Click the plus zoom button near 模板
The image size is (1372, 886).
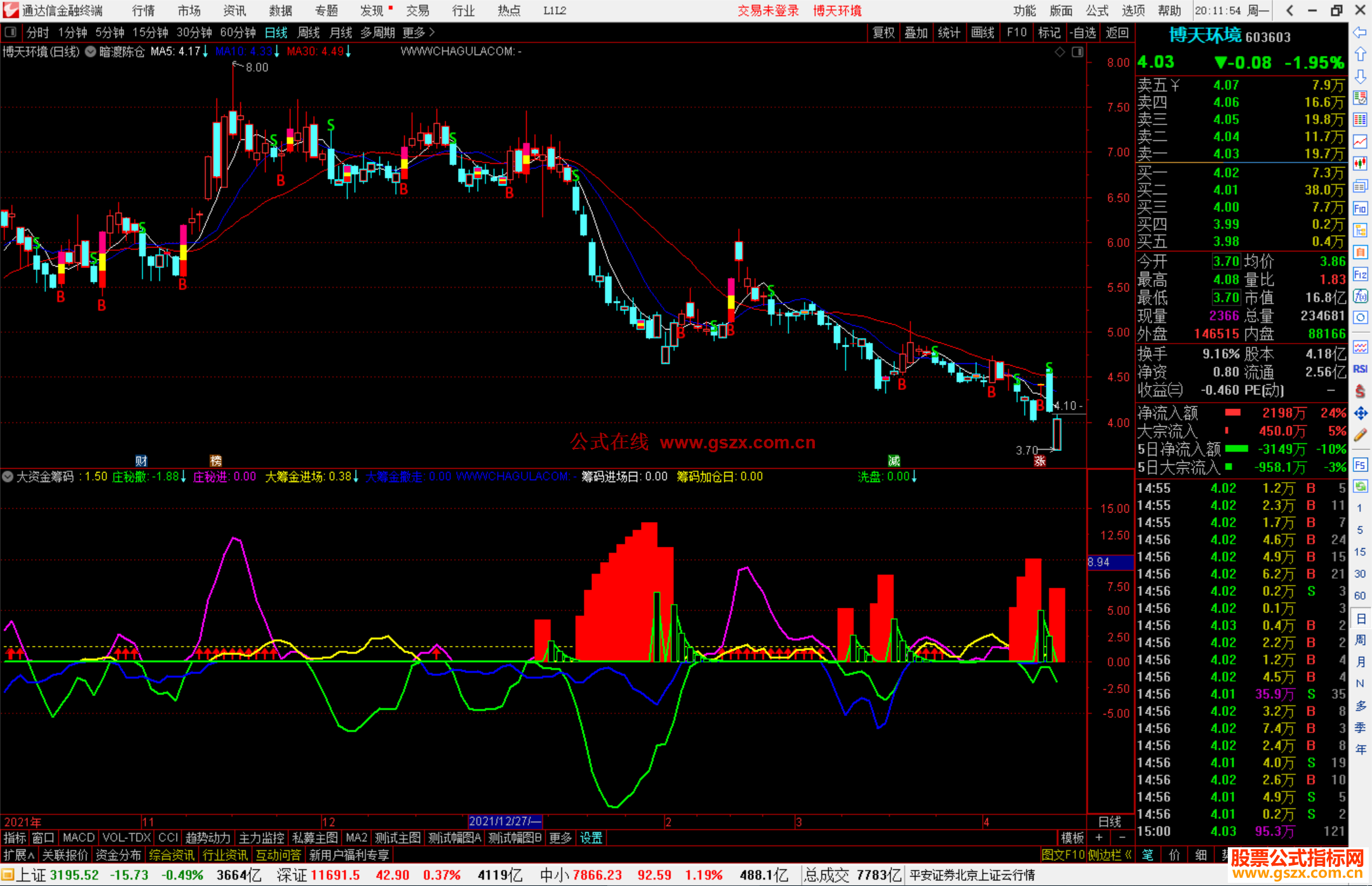(1100, 838)
